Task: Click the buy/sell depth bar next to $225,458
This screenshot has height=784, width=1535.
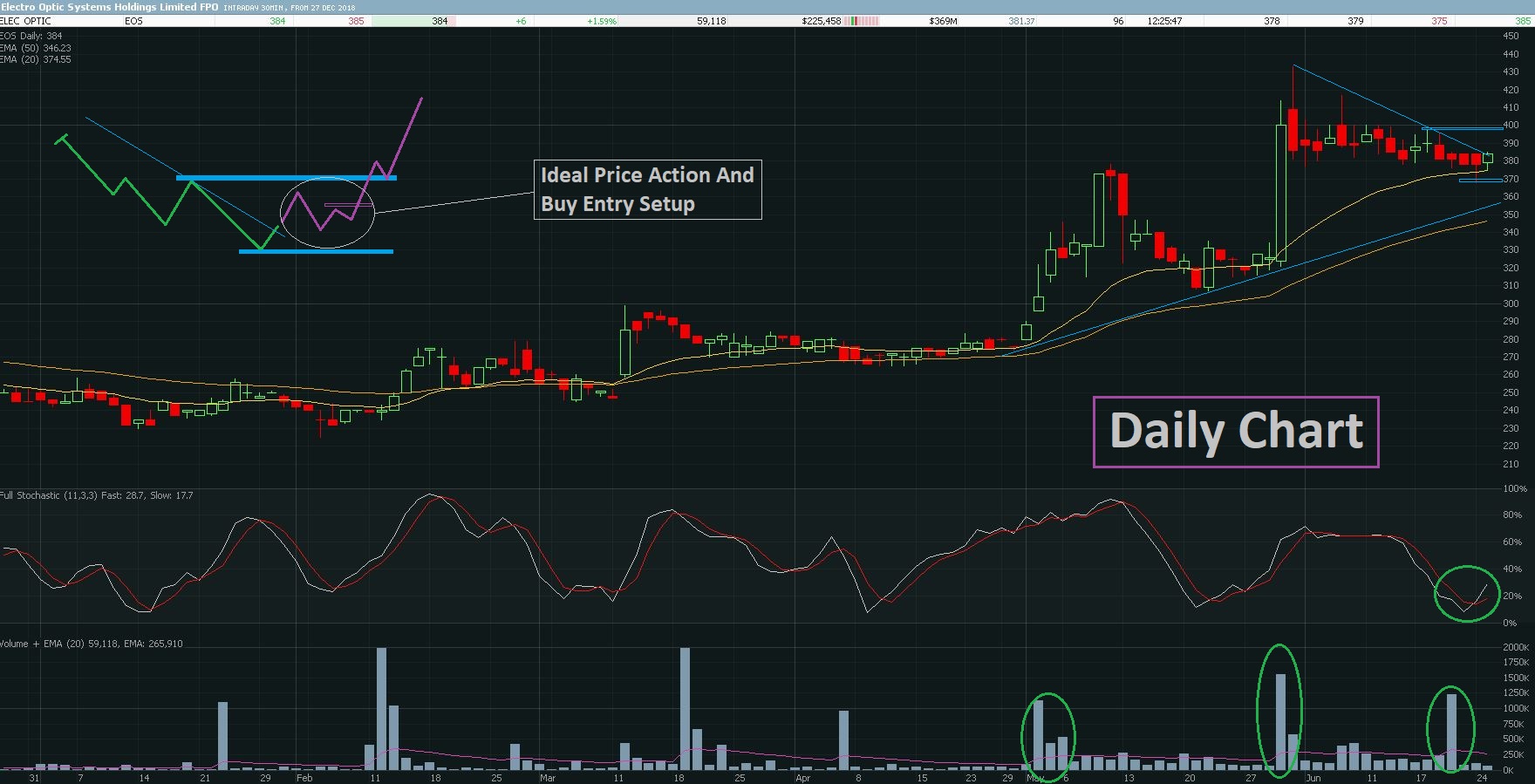Action: click(863, 21)
